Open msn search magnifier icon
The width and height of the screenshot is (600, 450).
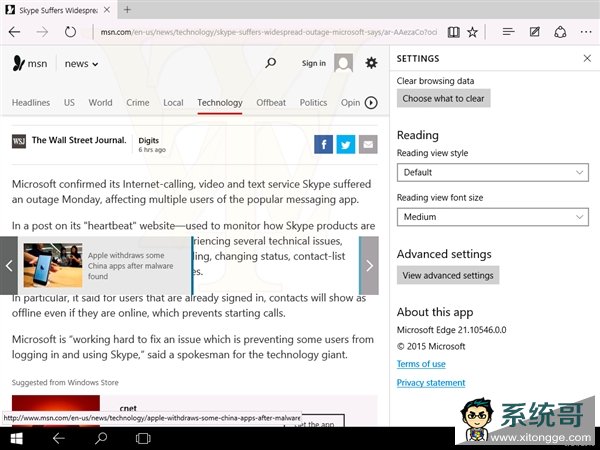tap(271, 63)
